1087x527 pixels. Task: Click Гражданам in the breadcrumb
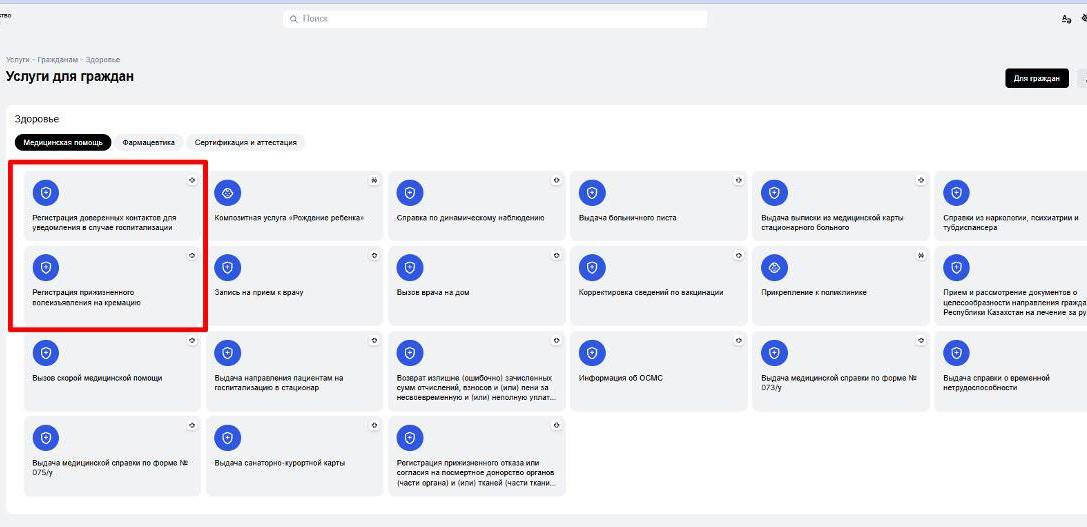coord(56,60)
